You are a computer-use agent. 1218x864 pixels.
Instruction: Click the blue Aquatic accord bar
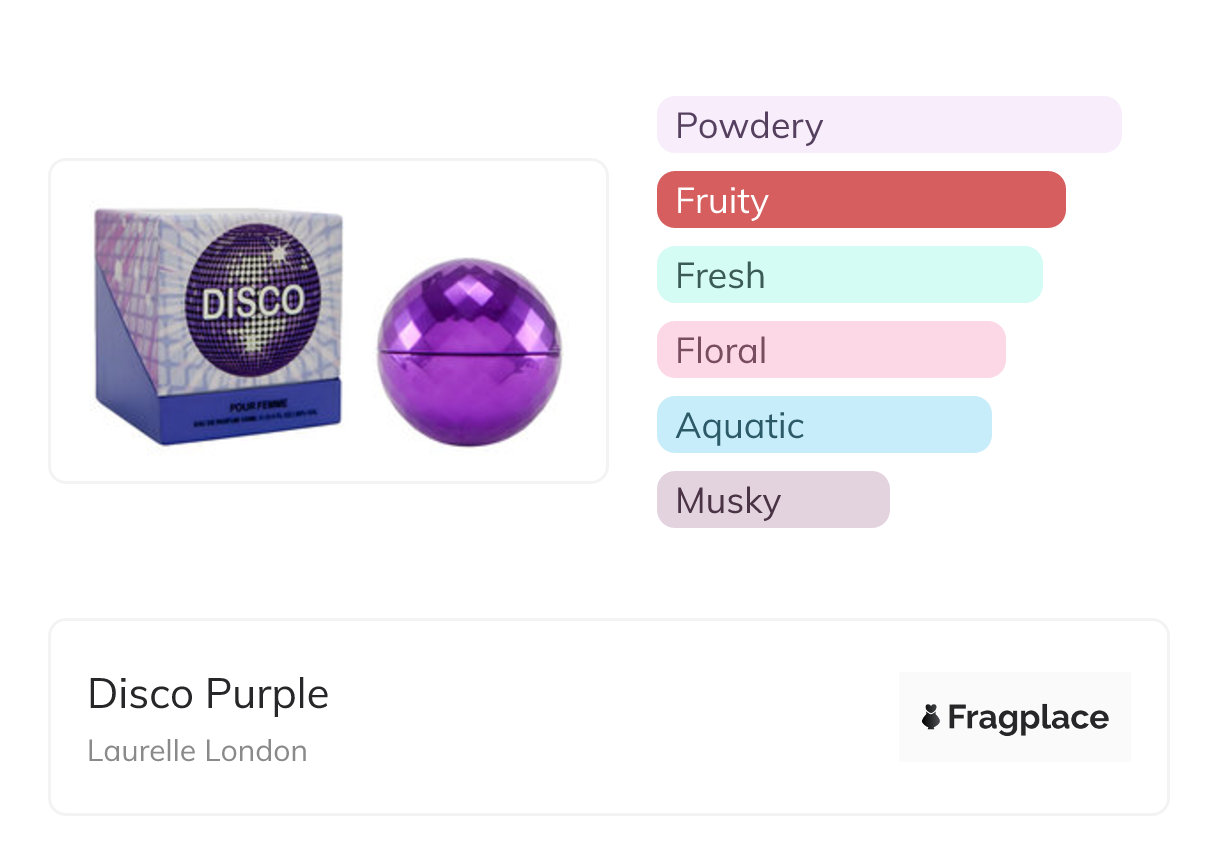coord(823,425)
